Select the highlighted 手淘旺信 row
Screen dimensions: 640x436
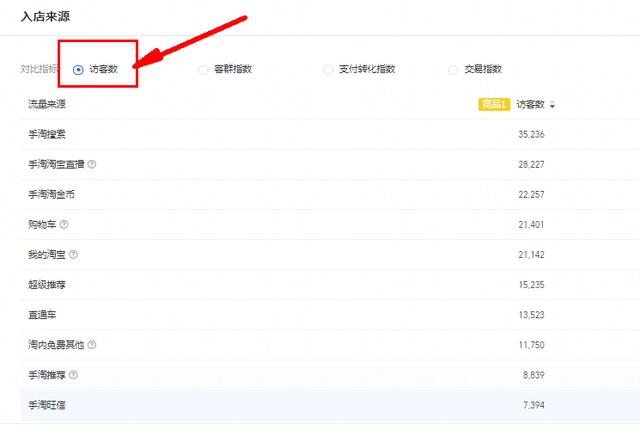[47, 405]
